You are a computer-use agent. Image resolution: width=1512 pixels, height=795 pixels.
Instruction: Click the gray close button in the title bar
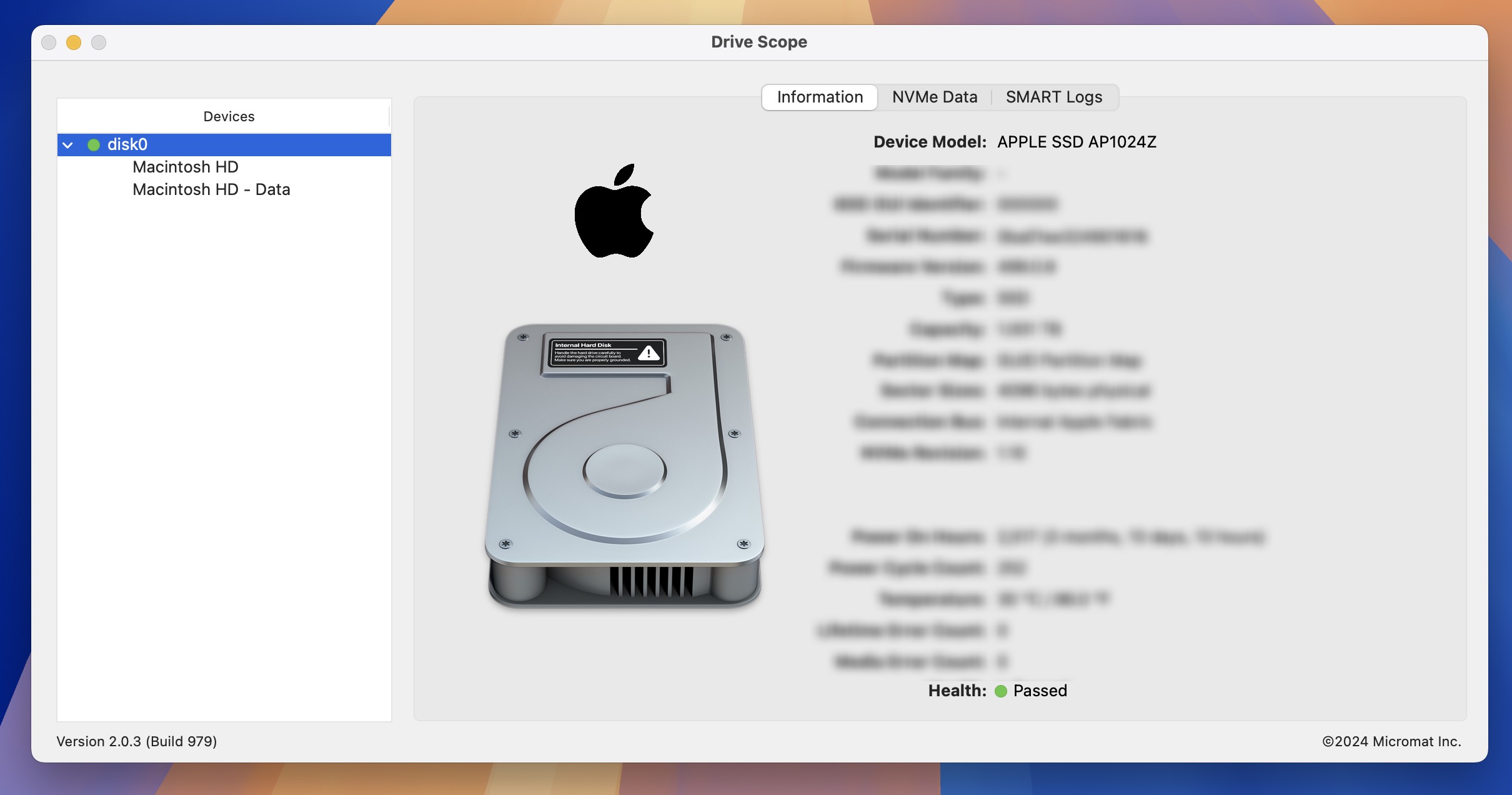[49, 42]
